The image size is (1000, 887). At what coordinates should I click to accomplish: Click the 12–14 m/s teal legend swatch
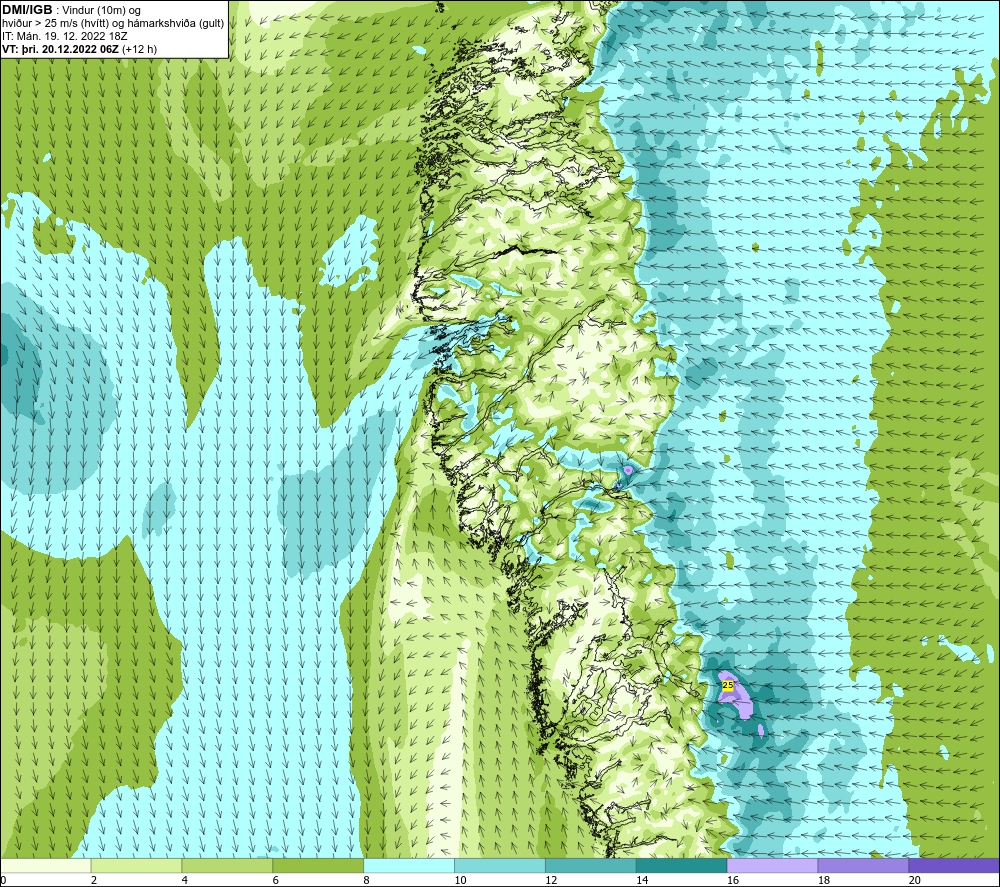(591, 865)
